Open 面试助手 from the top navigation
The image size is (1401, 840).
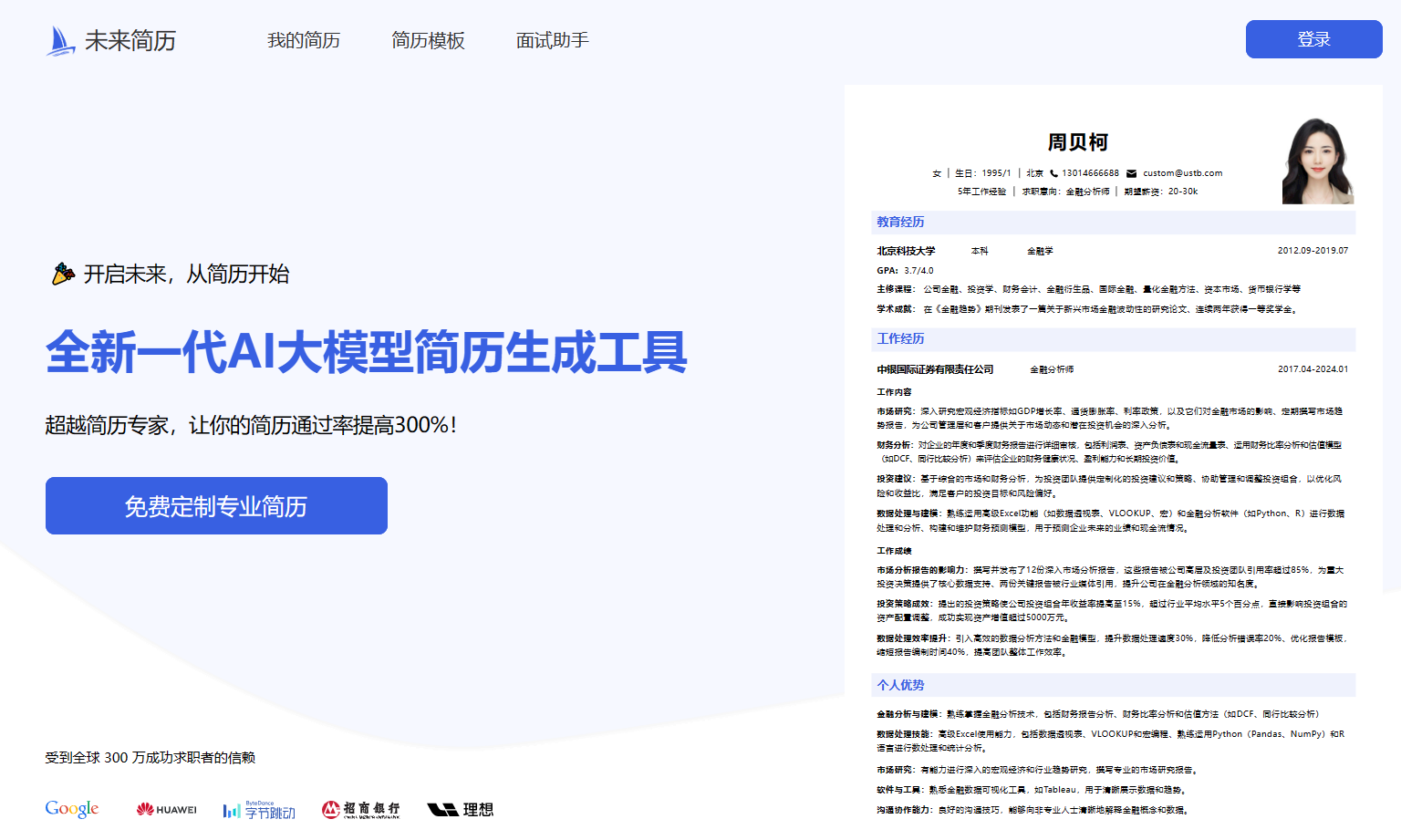click(552, 40)
